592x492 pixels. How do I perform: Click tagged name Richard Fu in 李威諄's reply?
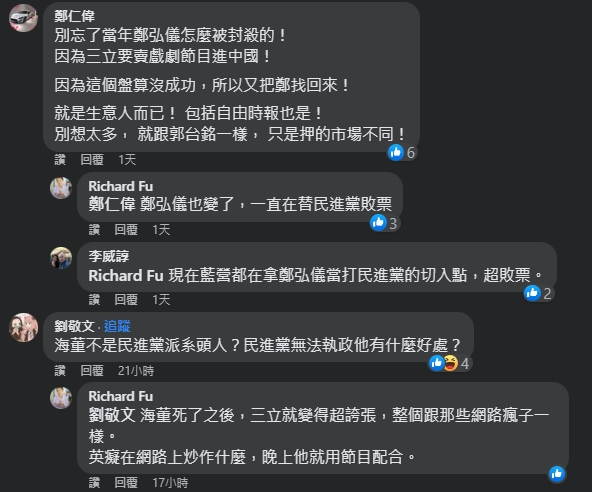tap(126, 275)
